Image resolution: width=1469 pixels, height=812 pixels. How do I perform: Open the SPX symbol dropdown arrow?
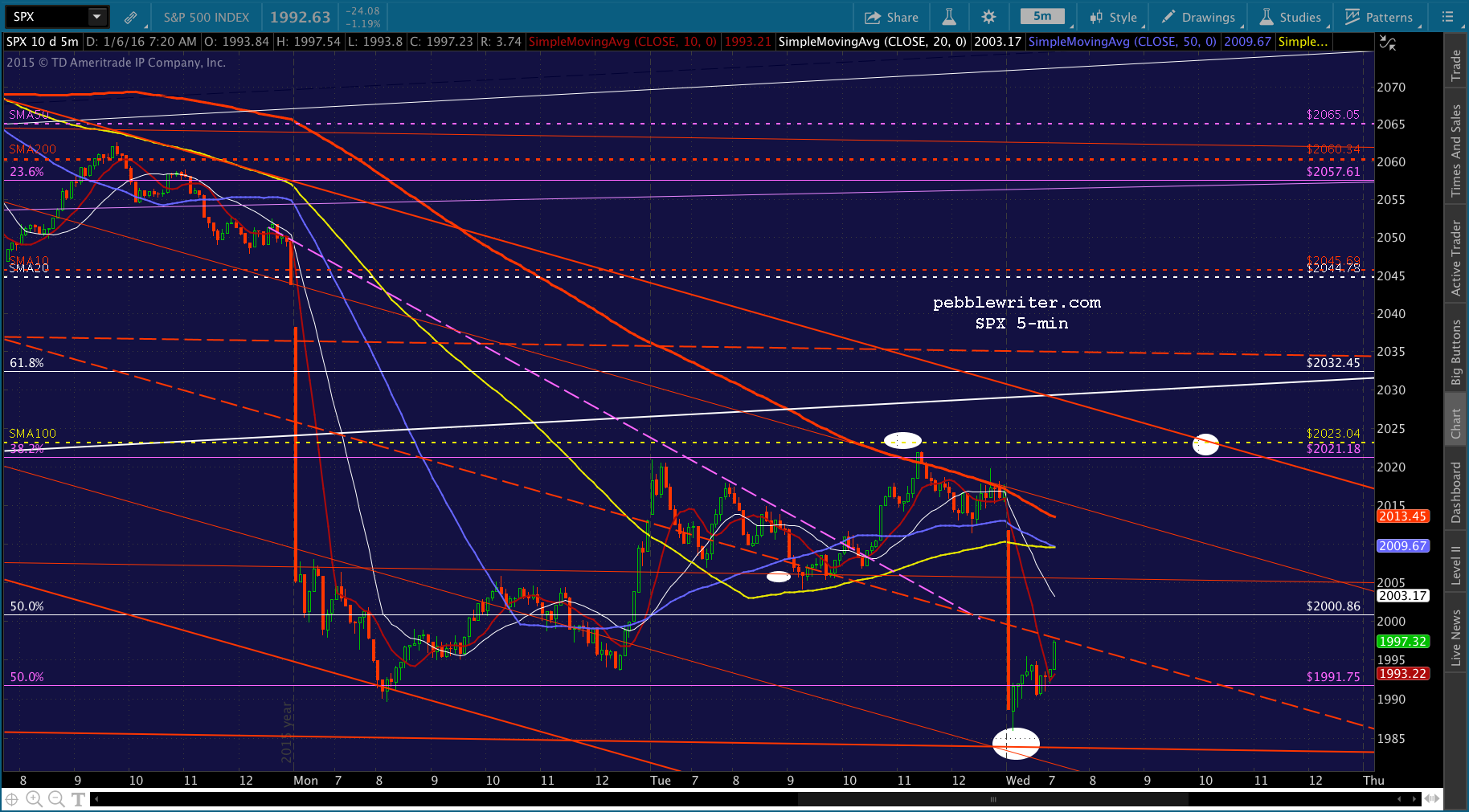[x=97, y=16]
